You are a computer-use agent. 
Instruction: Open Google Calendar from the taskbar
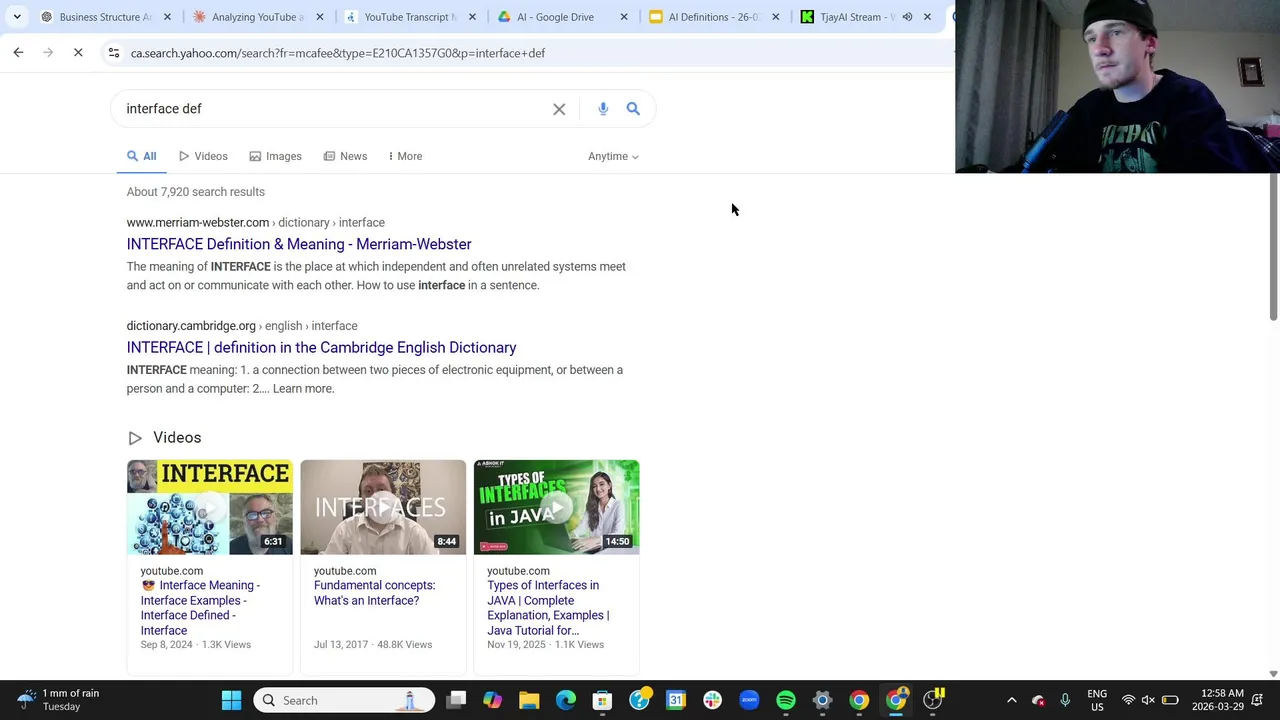[x=676, y=700]
